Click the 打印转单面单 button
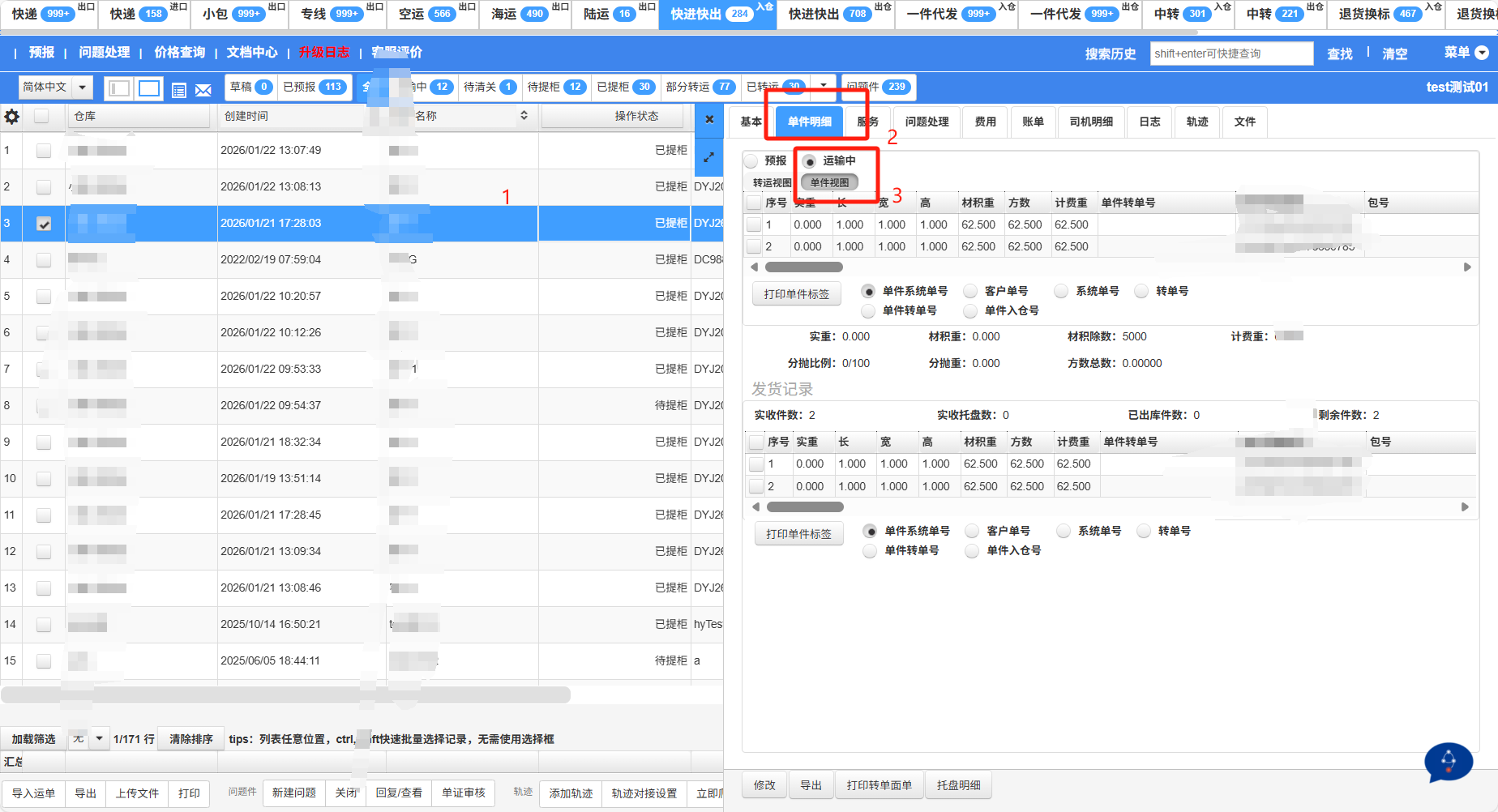This screenshot has width=1498, height=812. coord(879,785)
